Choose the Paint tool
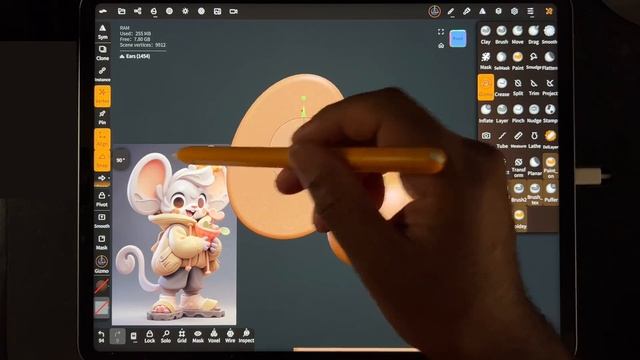The image size is (640, 360). click(x=518, y=61)
